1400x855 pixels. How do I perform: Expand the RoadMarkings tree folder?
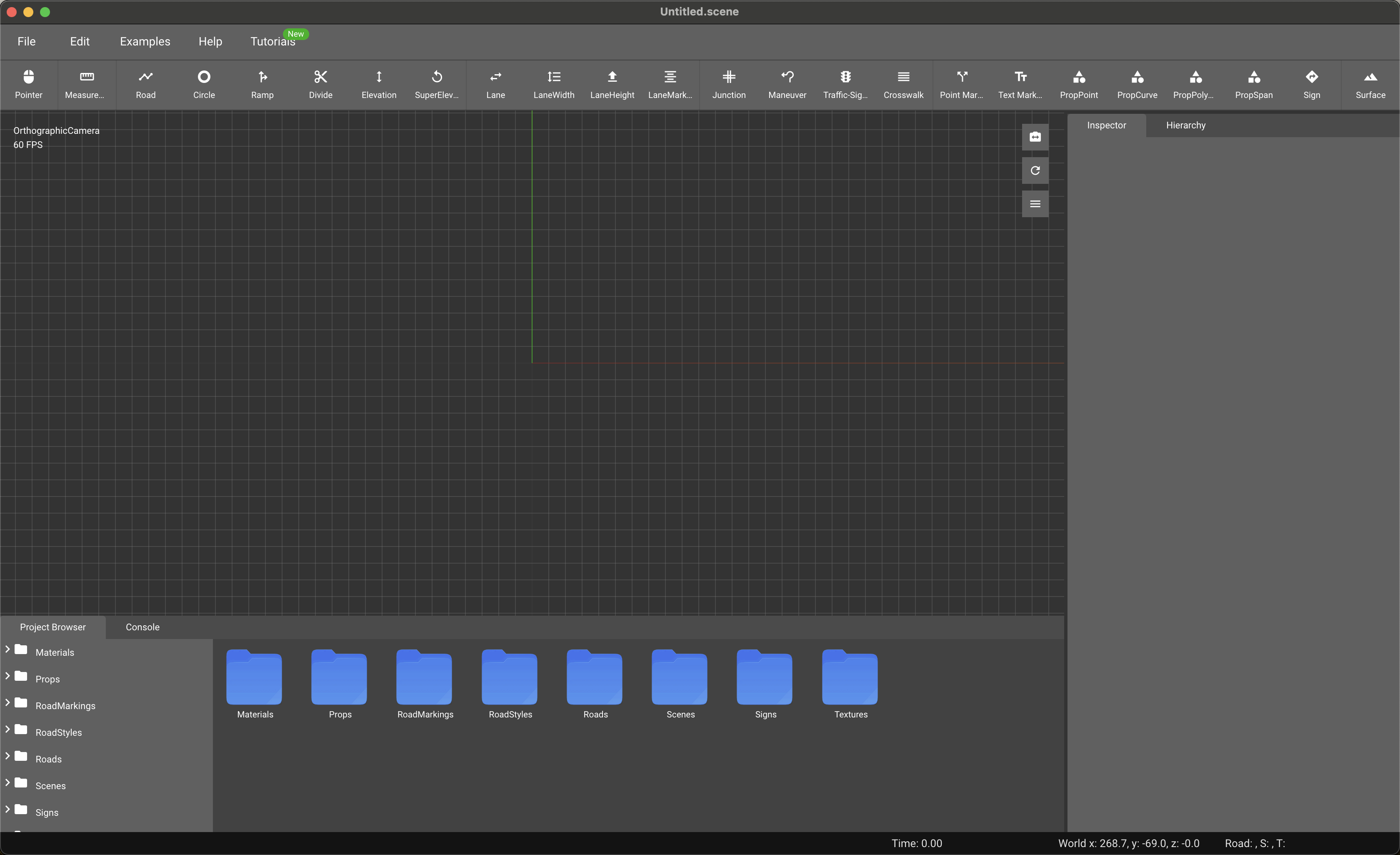click(7, 702)
